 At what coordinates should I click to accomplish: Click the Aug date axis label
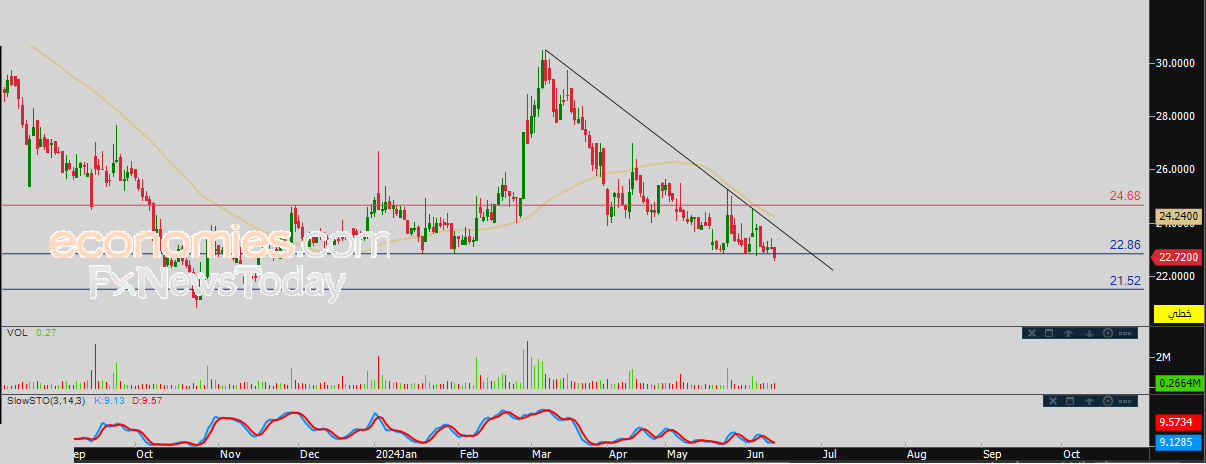click(915, 453)
